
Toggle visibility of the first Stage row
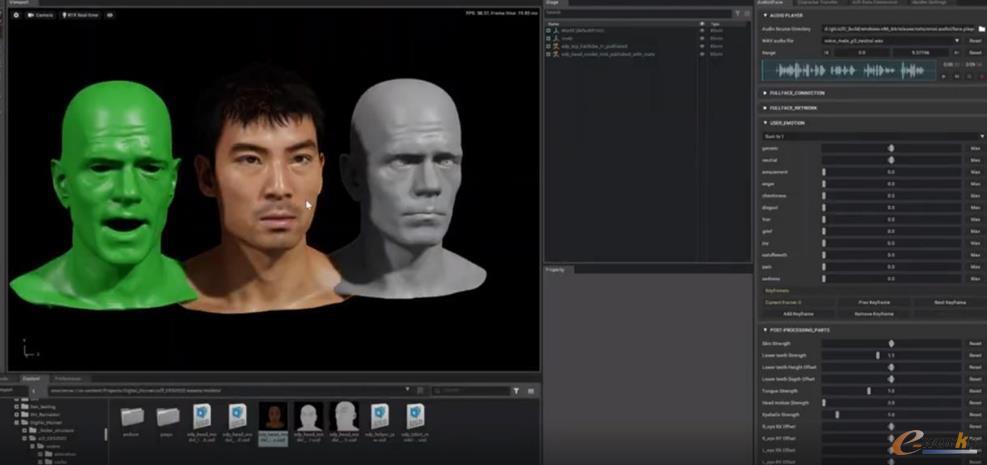(x=702, y=30)
